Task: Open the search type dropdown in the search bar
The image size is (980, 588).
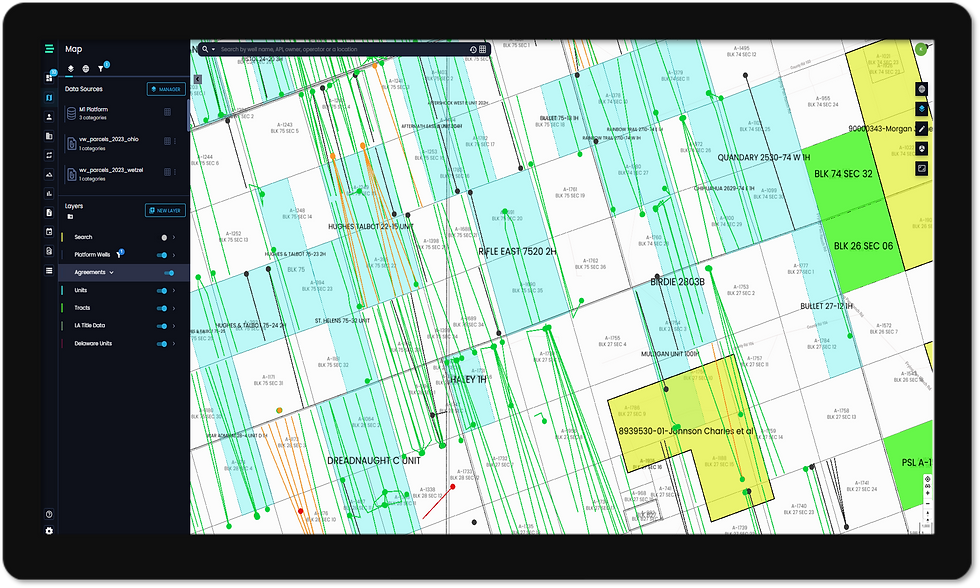Action: click(x=213, y=49)
